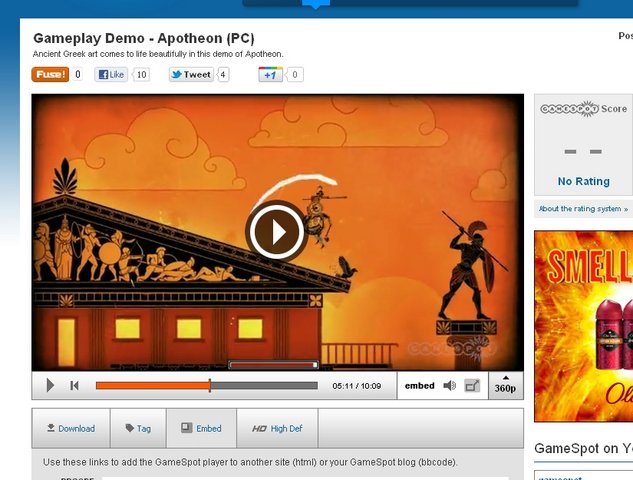The image size is (633, 480).
Task: Click the Fuse! share button
Action: [50, 74]
